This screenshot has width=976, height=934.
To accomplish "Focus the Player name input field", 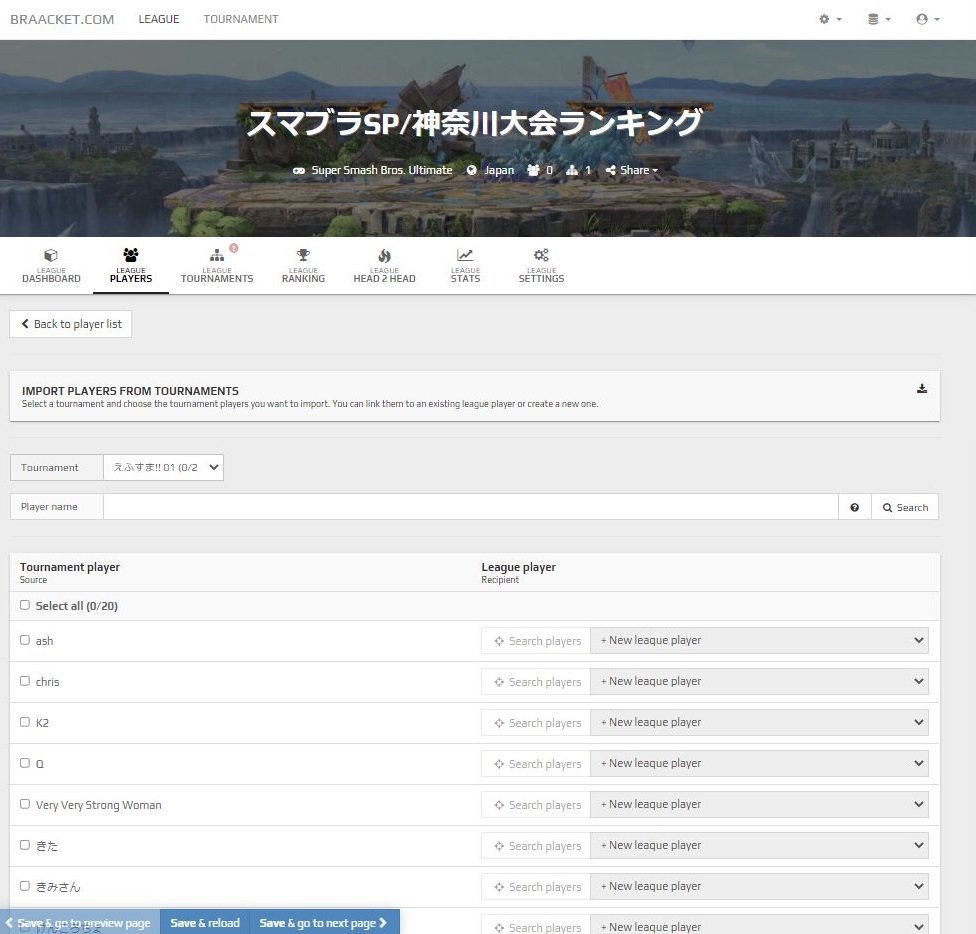I will coord(471,507).
